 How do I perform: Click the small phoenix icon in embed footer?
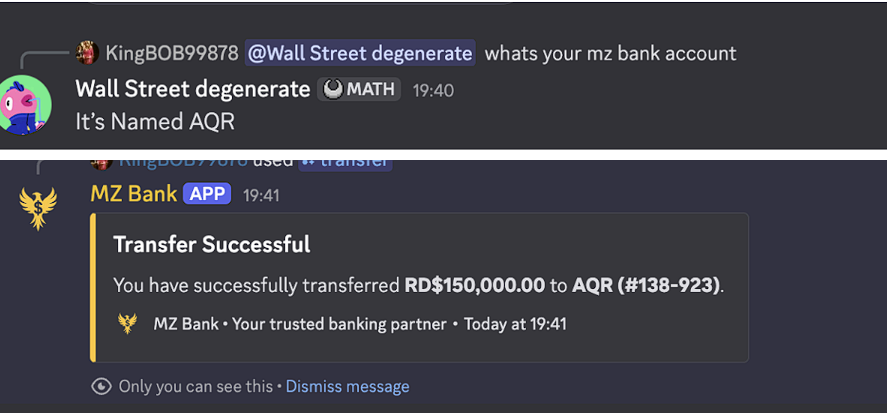(x=127, y=323)
